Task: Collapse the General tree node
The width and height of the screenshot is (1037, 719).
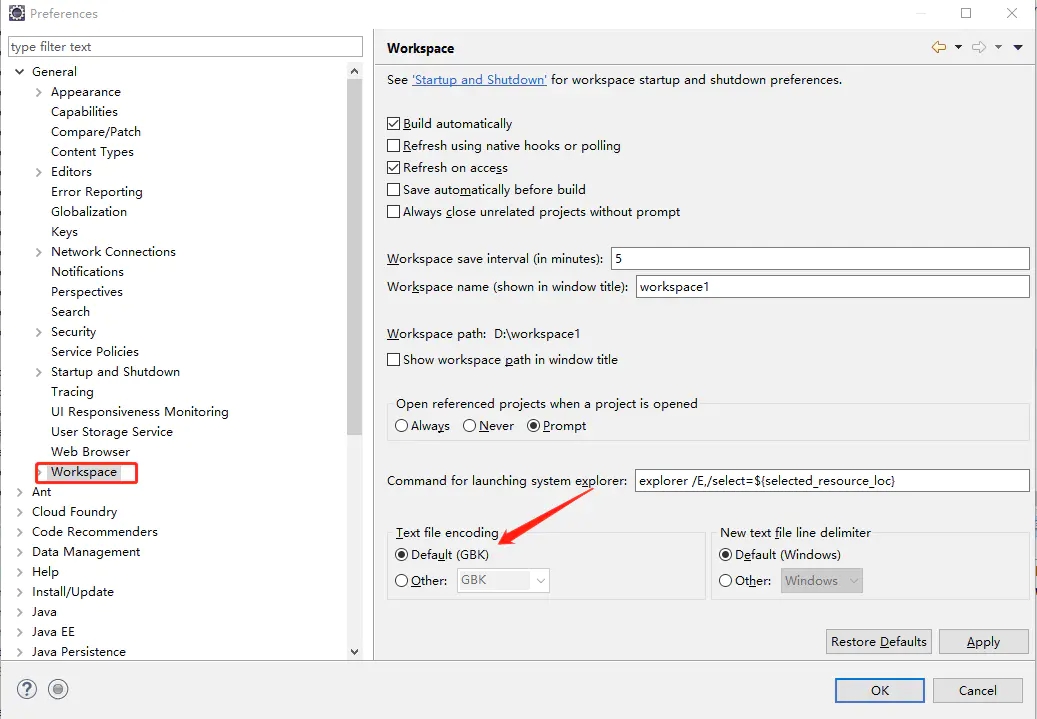Action: coord(20,72)
